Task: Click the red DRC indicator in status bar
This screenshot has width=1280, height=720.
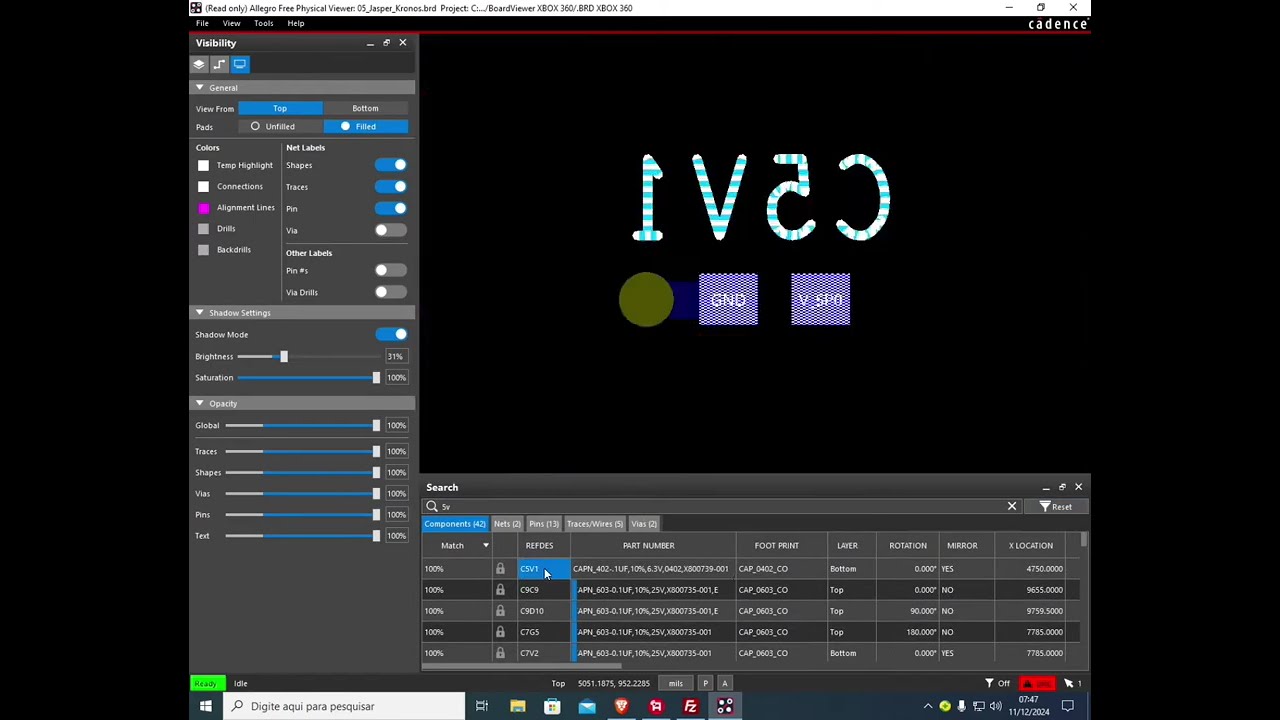Action: coord(1036,683)
